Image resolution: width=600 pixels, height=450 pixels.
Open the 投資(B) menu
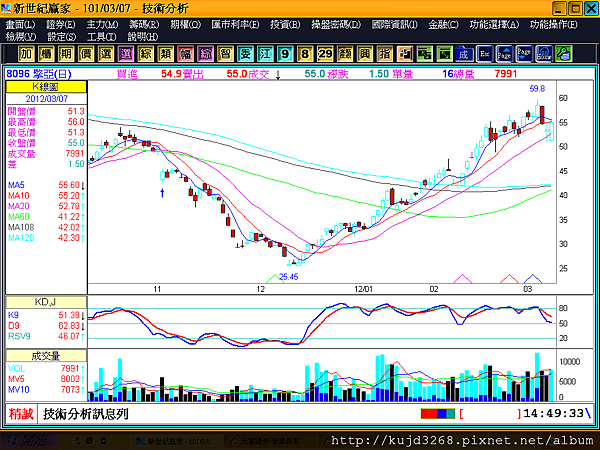tap(285, 25)
